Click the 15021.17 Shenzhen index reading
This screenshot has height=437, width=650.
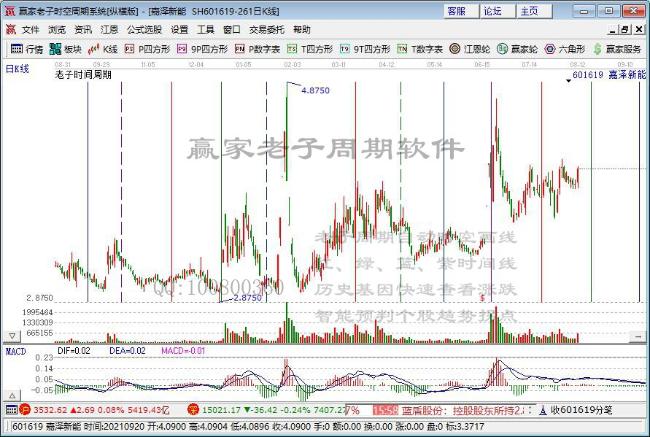[x=221, y=410]
